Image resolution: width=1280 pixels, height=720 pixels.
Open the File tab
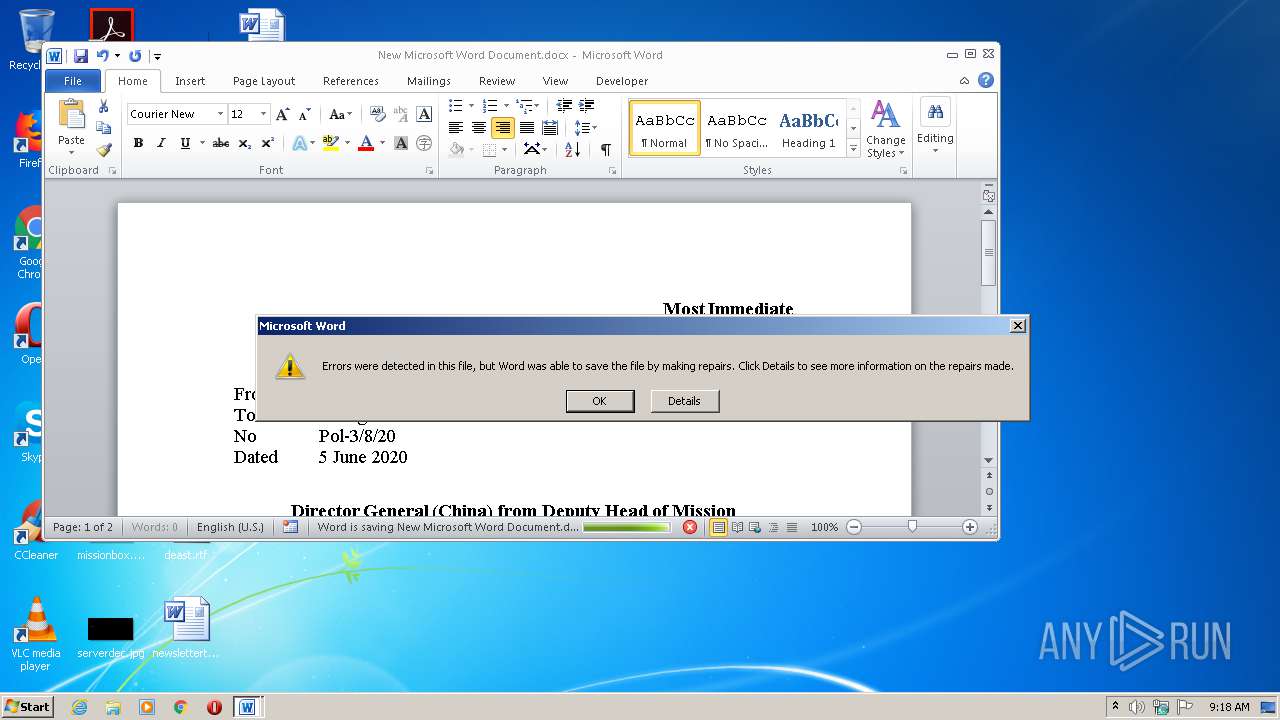click(73, 81)
